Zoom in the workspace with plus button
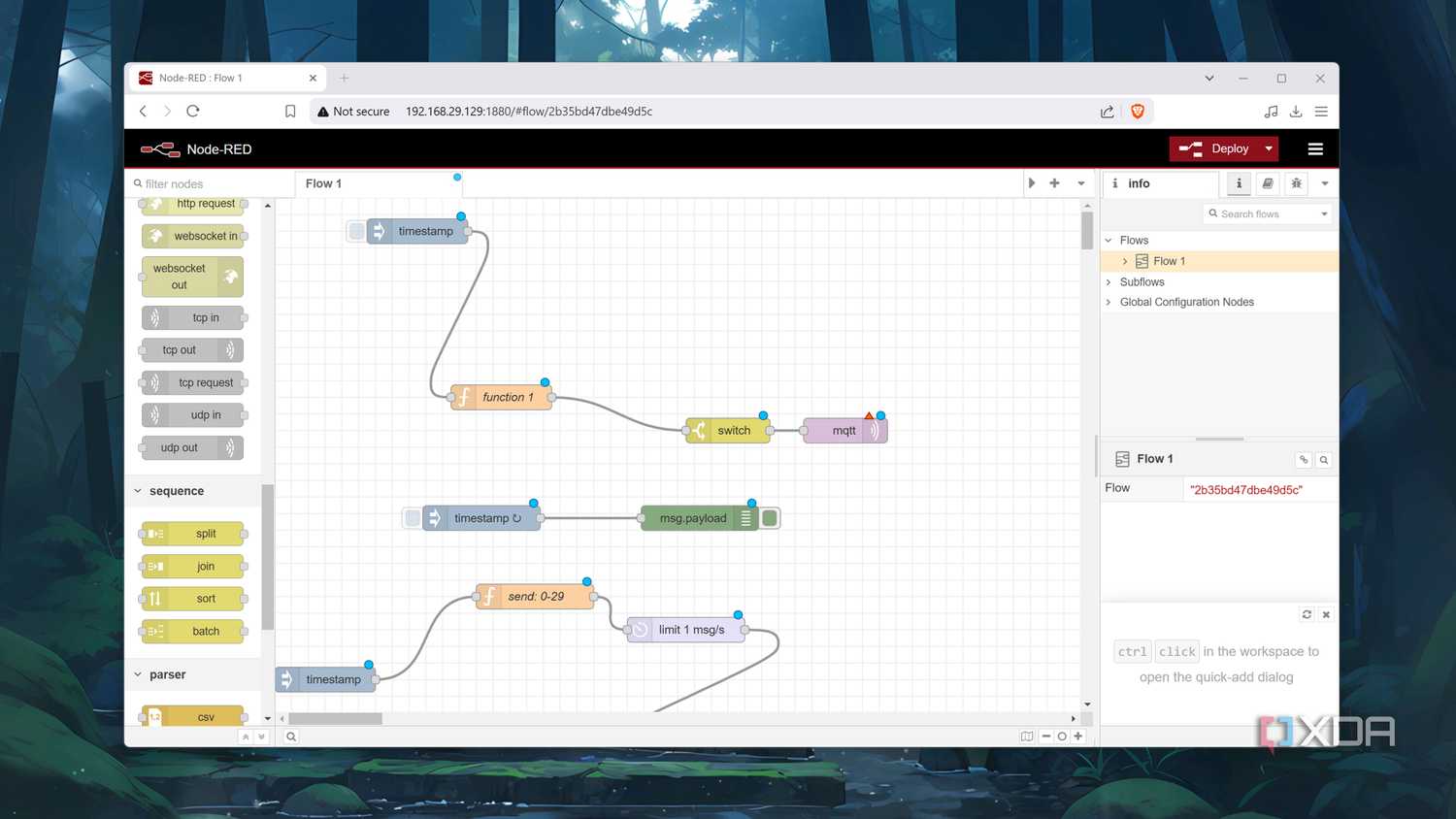The height and width of the screenshot is (819, 1456). tap(1078, 737)
